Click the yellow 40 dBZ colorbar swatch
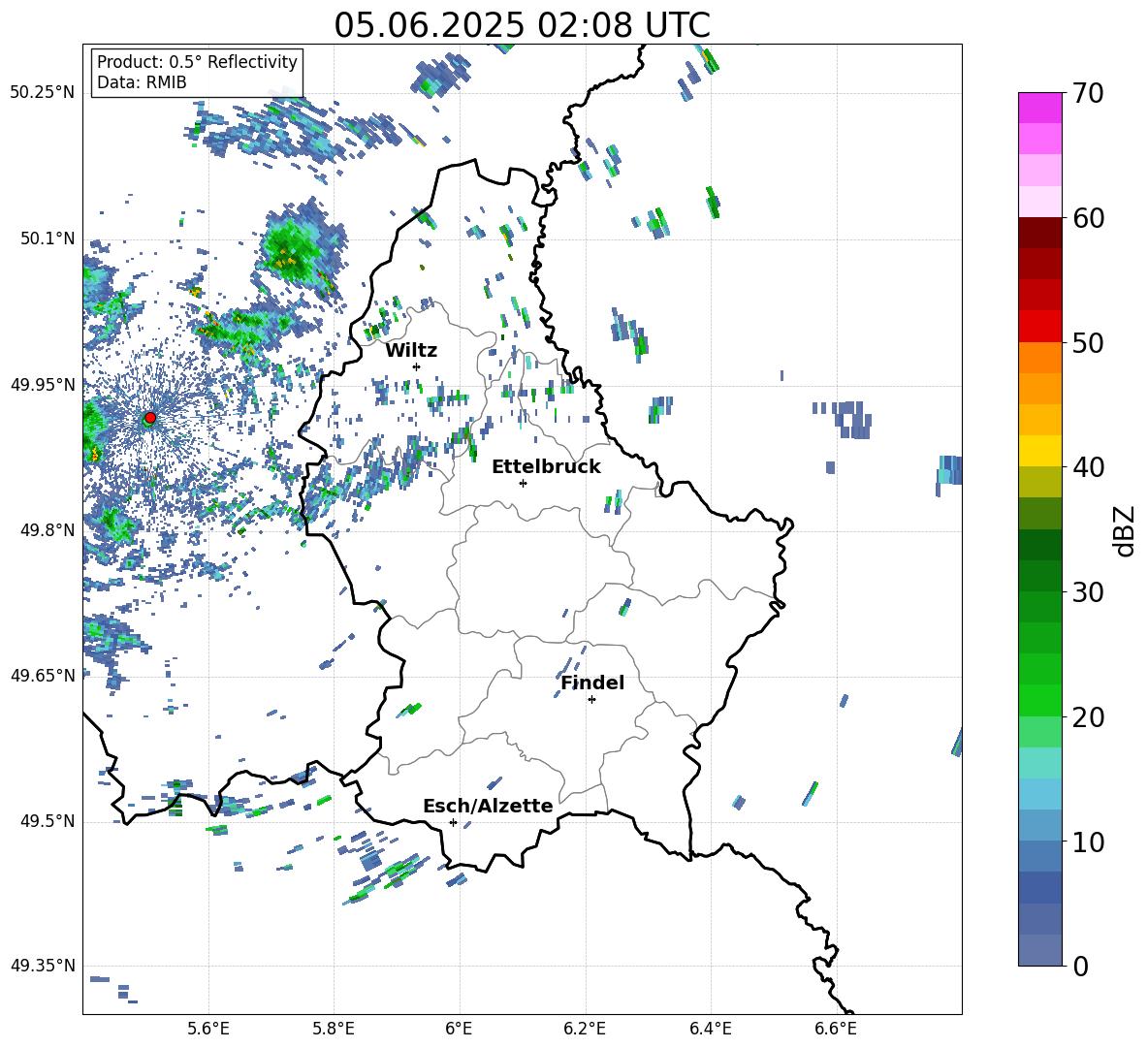The height and width of the screenshot is (1048, 1148). pos(1039,451)
